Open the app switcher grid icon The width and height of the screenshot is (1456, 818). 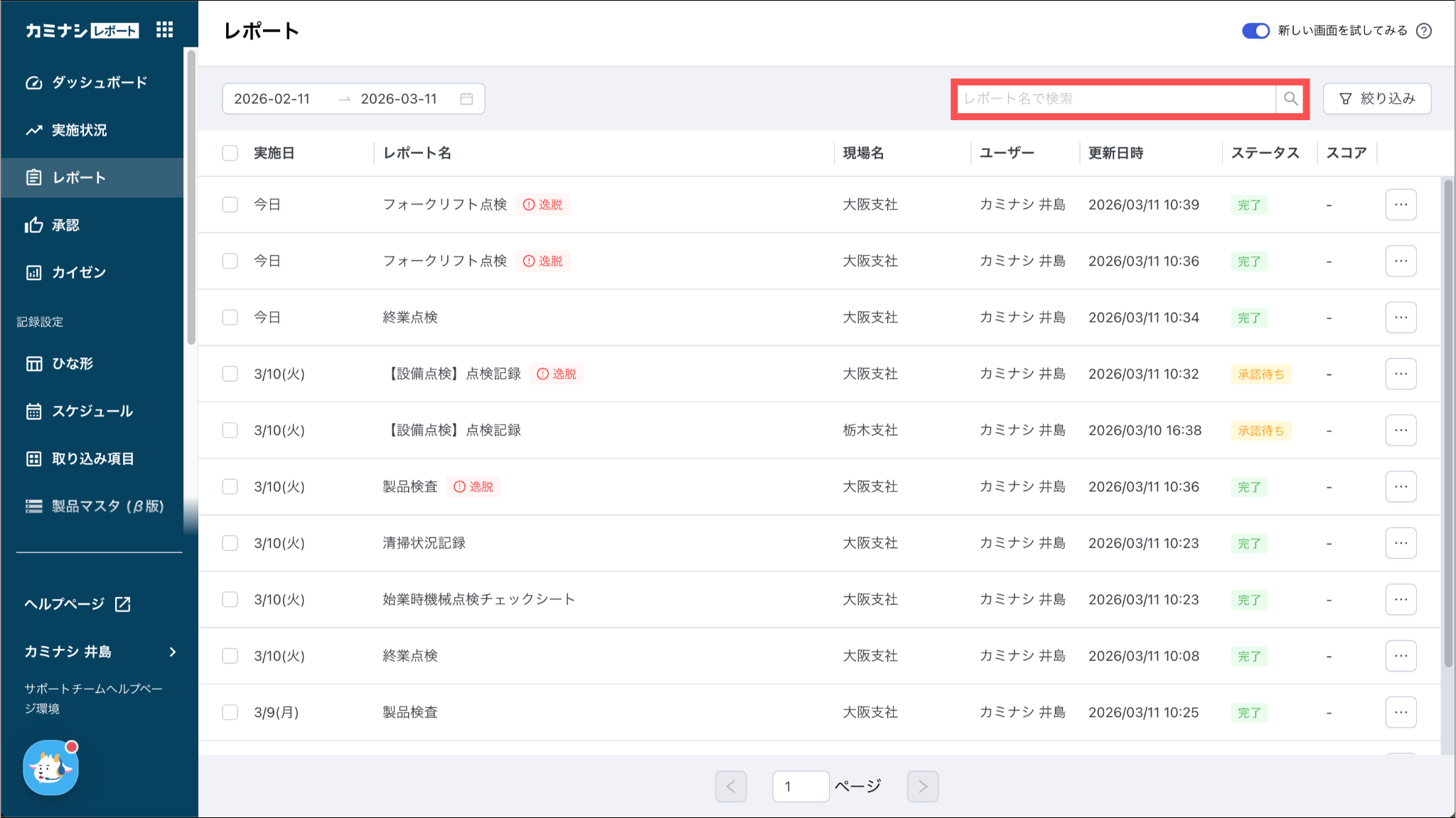tap(164, 30)
